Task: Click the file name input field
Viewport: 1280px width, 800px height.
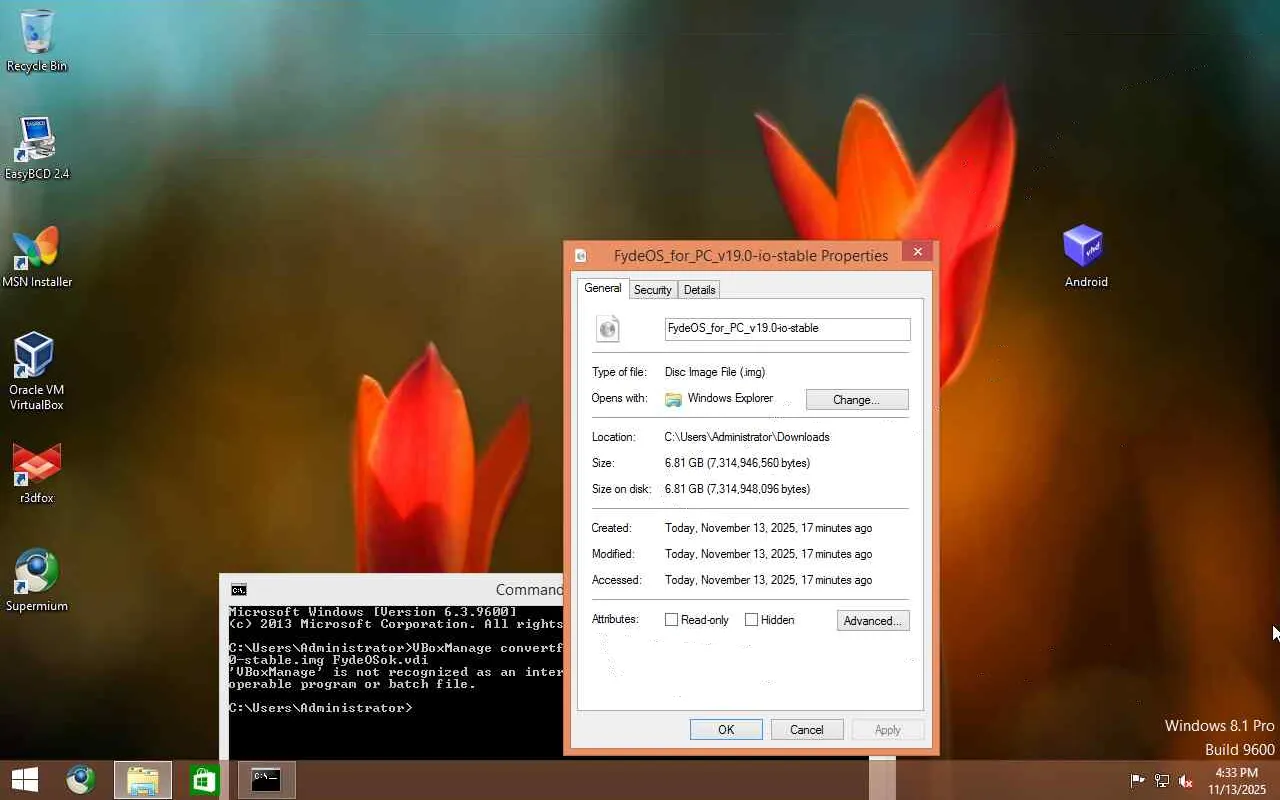Action: click(788, 329)
